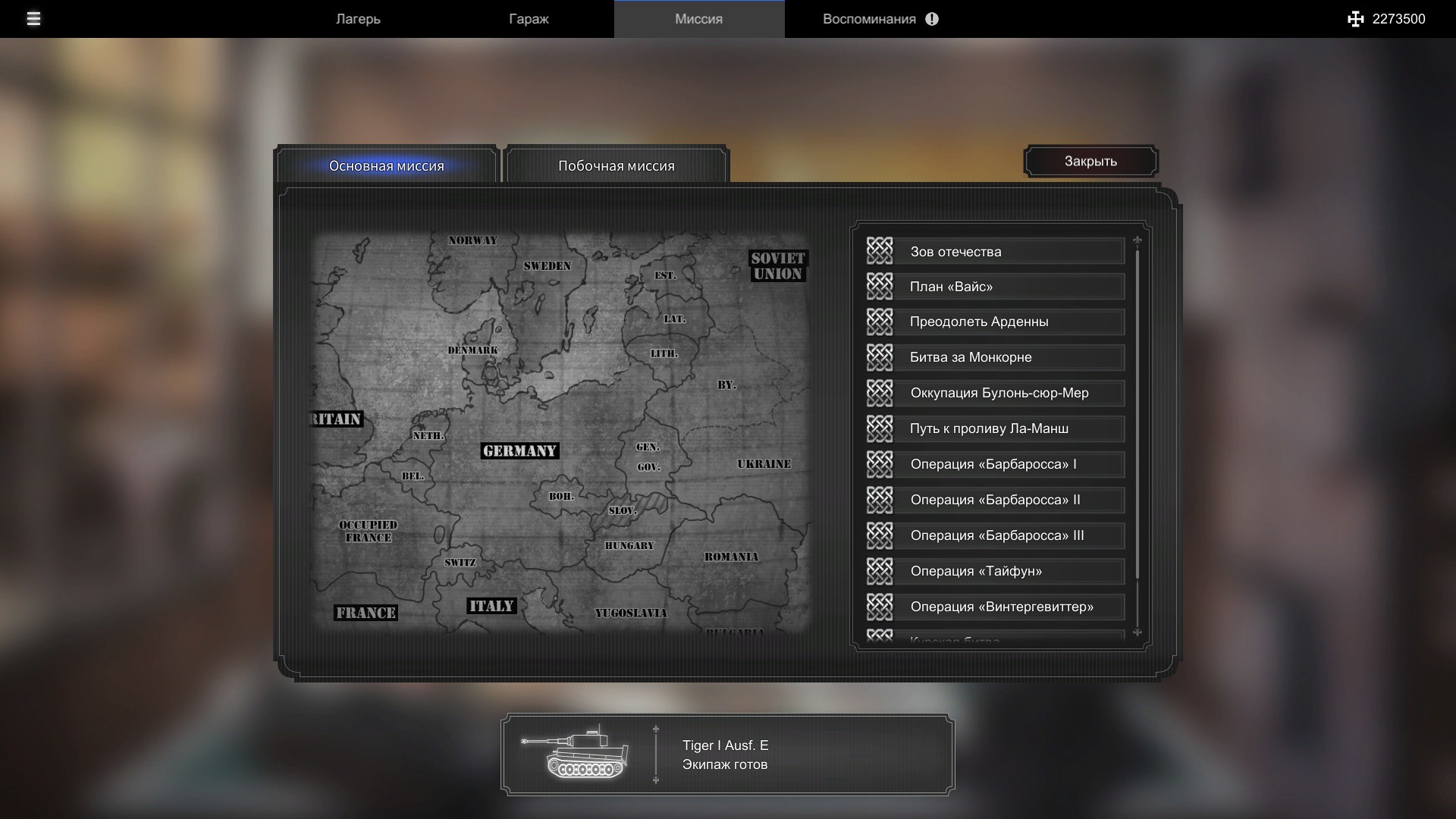Screen dimensions: 1456x819
Task: Click knot emblem beside Операция «Тайфун»
Action: [x=880, y=571]
